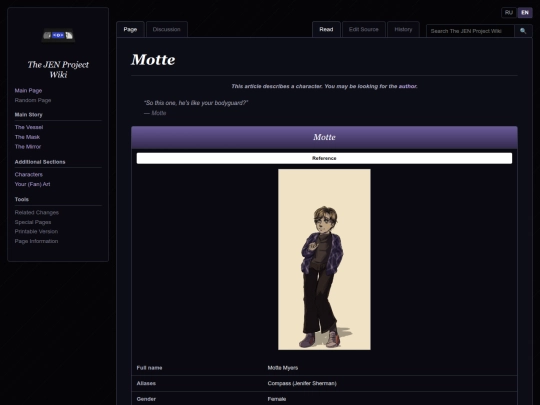This screenshot has height=405, width=540.
Task: Click the Additional Sections heading
Action: tap(40, 162)
